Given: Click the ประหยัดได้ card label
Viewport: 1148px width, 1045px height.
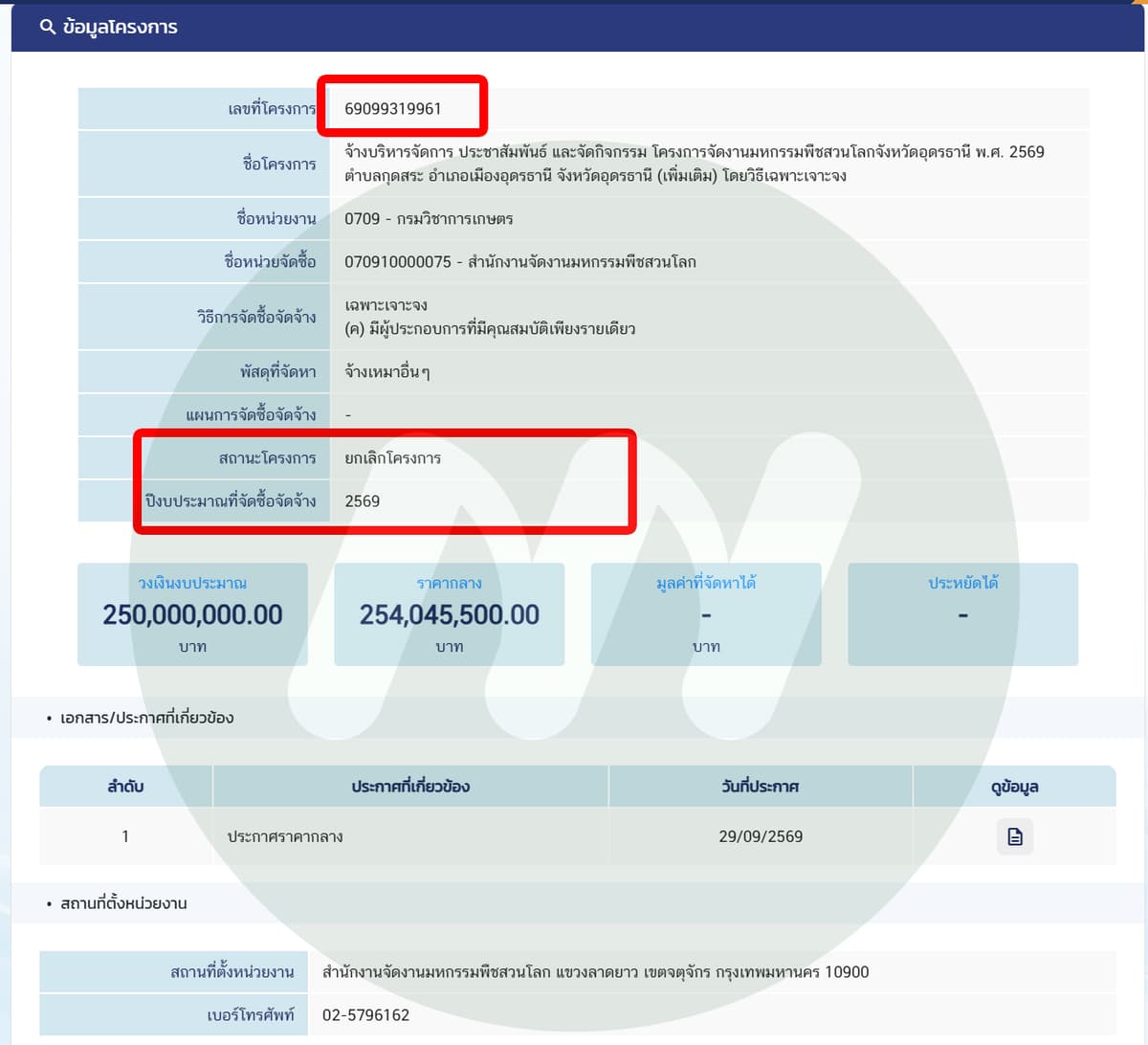Looking at the screenshot, I should click(963, 583).
